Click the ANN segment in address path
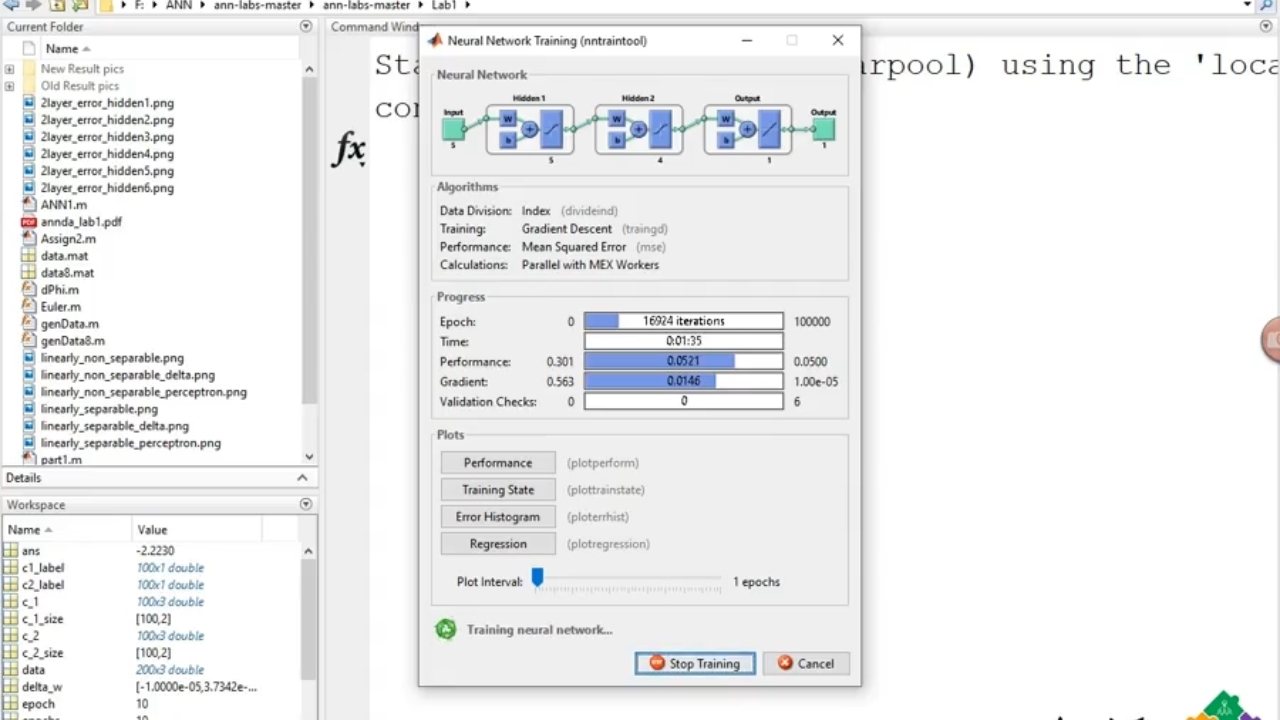 (x=178, y=5)
